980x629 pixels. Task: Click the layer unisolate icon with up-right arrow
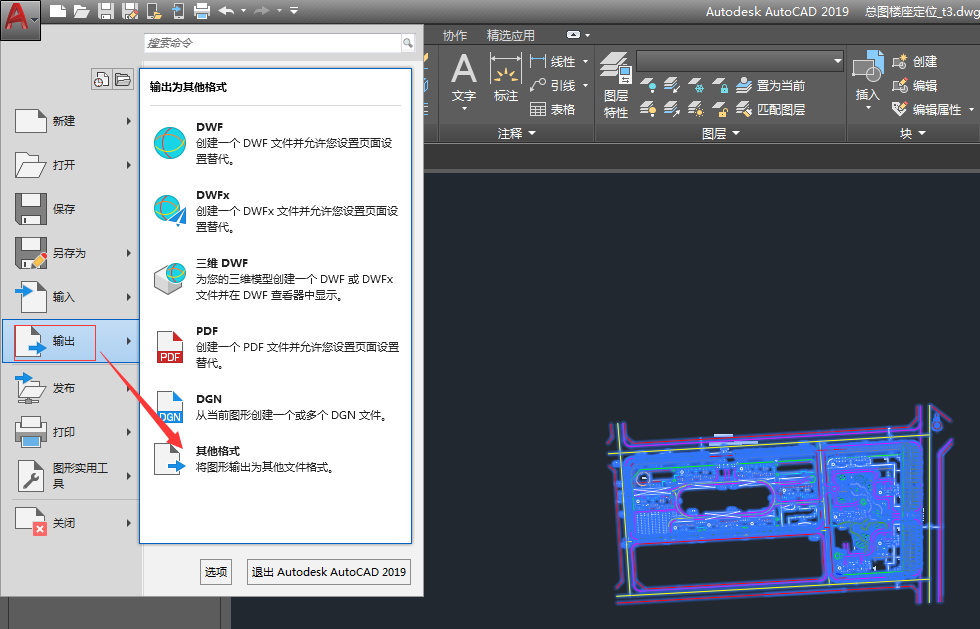pyautogui.click(x=672, y=109)
